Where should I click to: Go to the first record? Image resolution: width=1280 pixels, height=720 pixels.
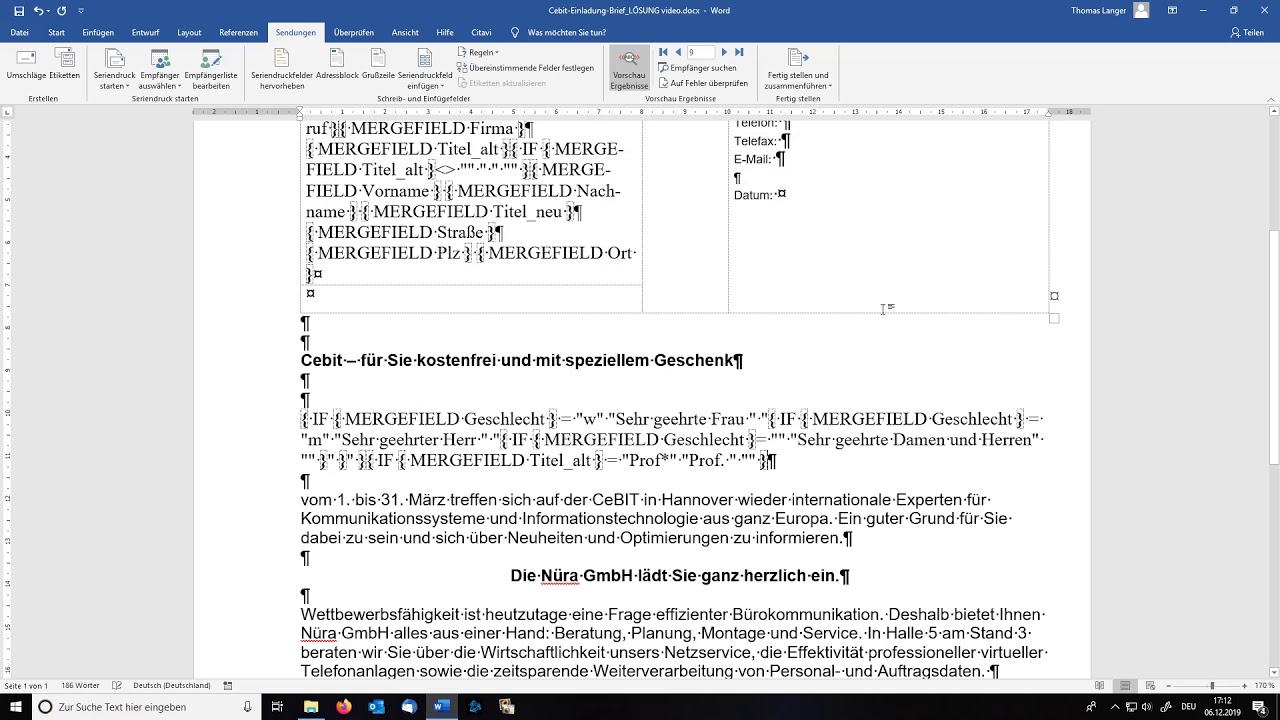coord(663,52)
